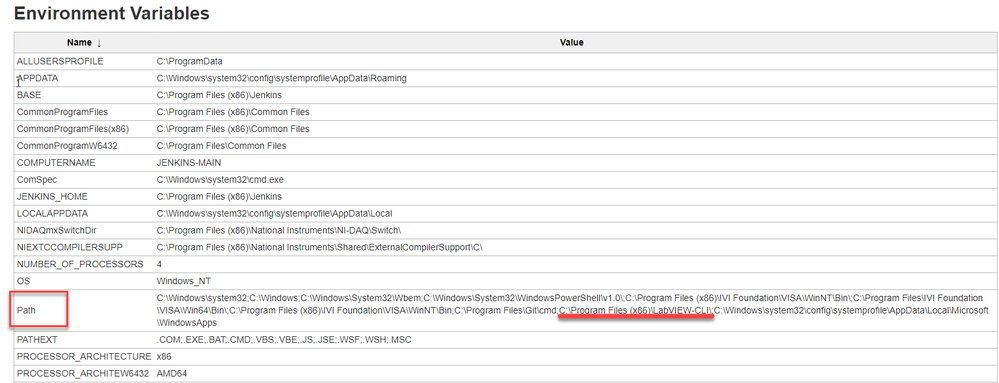Click the Value column header
Viewport: 999px width, 383px height.
coord(571,43)
